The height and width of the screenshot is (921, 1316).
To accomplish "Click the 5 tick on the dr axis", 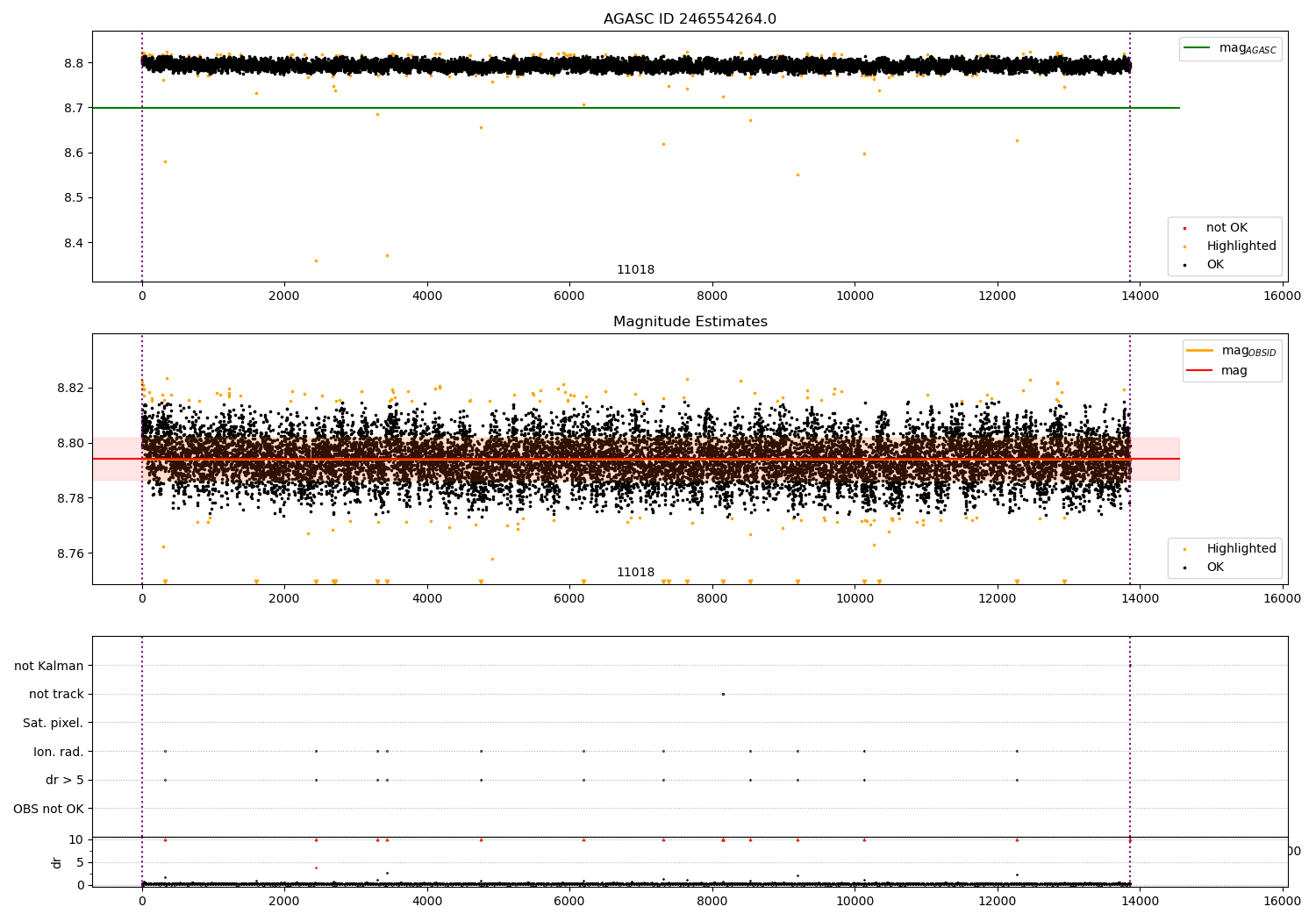I will pyautogui.click(x=81, y=863).
